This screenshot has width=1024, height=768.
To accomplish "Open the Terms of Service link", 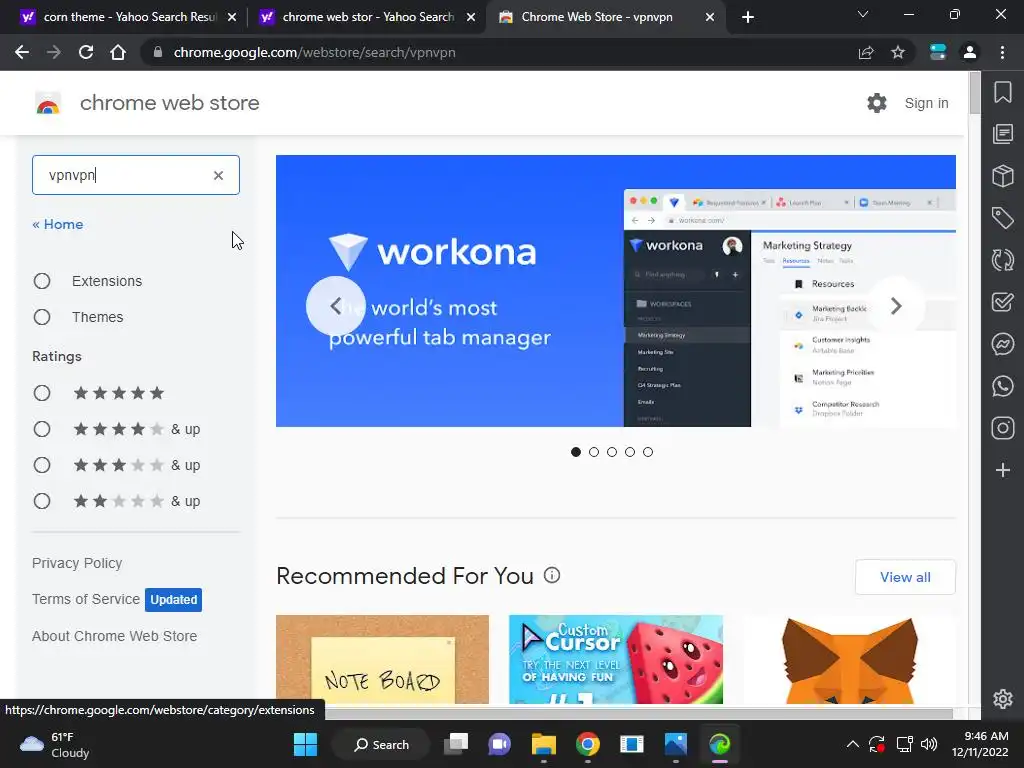I will point(86,599).
